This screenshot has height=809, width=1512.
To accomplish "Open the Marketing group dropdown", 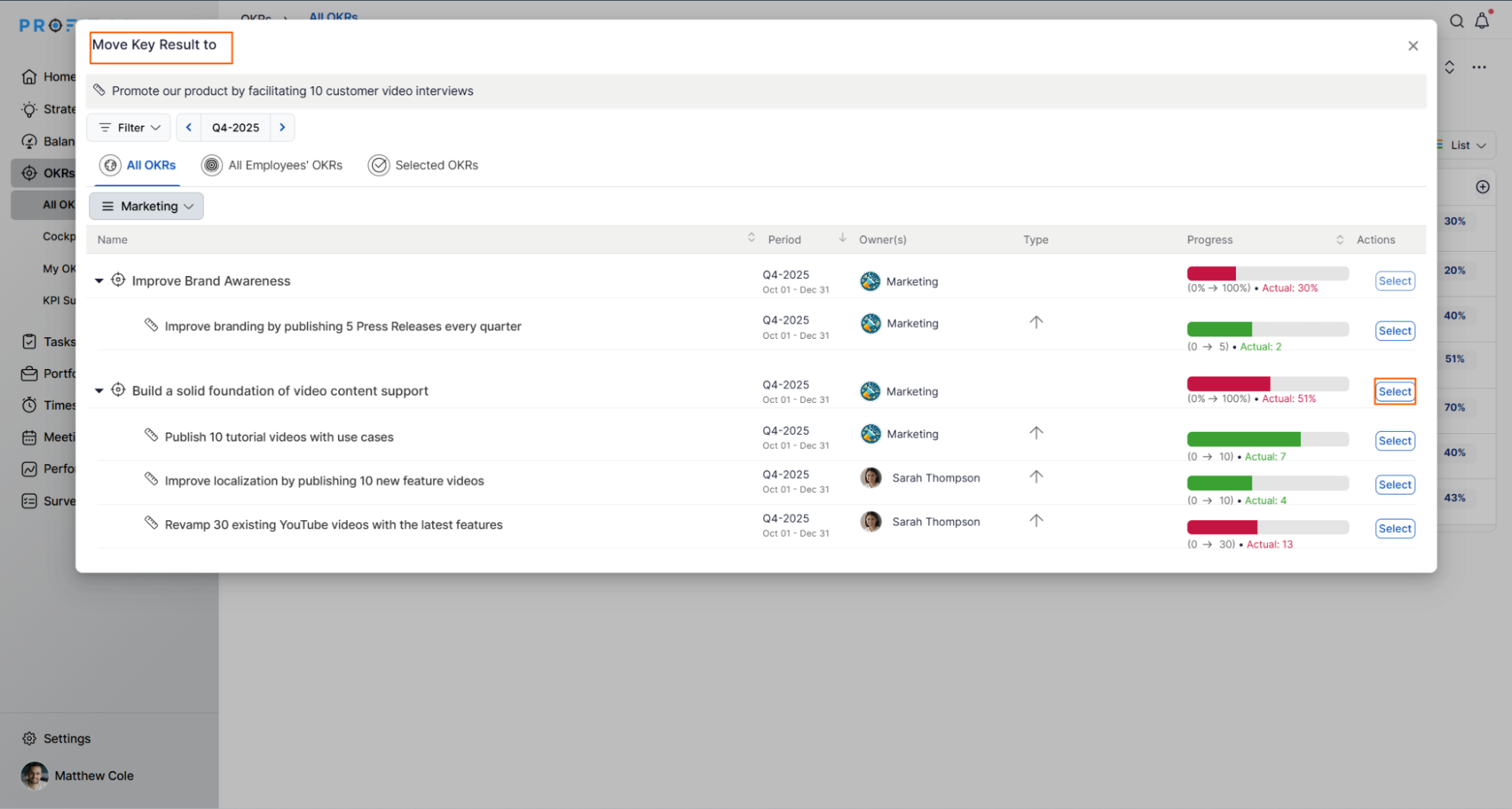I will (147, 206).
